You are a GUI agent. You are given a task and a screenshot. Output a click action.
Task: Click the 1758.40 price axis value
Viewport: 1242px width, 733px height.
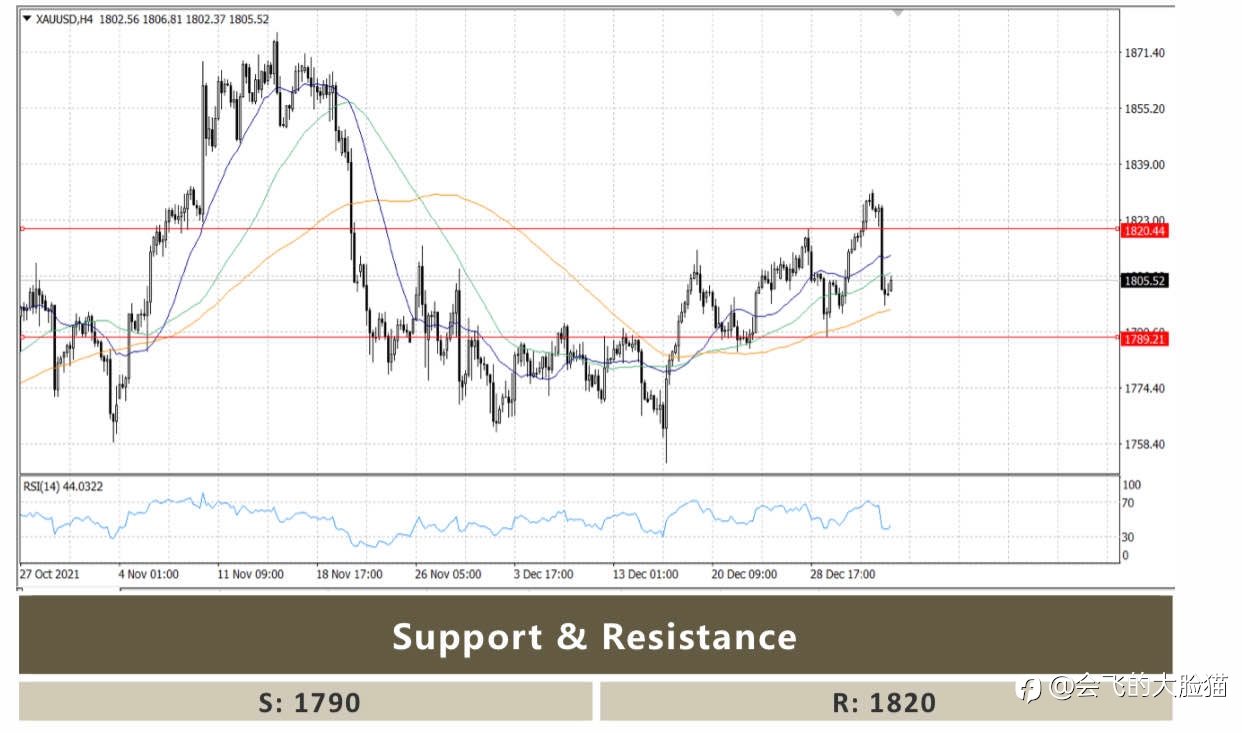point(1144,445)
